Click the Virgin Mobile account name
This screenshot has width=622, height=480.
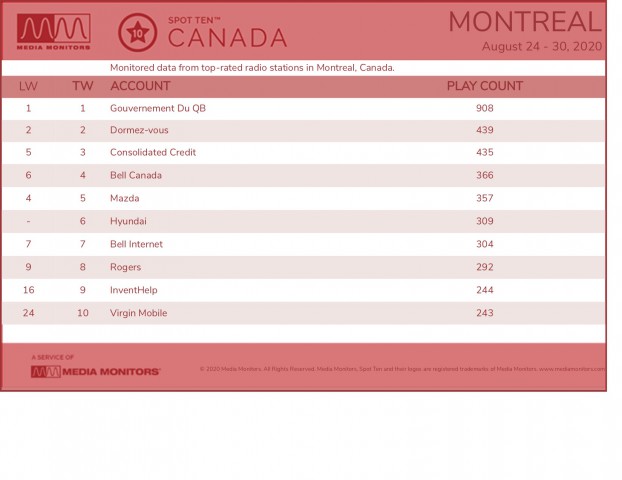[138, 313]
